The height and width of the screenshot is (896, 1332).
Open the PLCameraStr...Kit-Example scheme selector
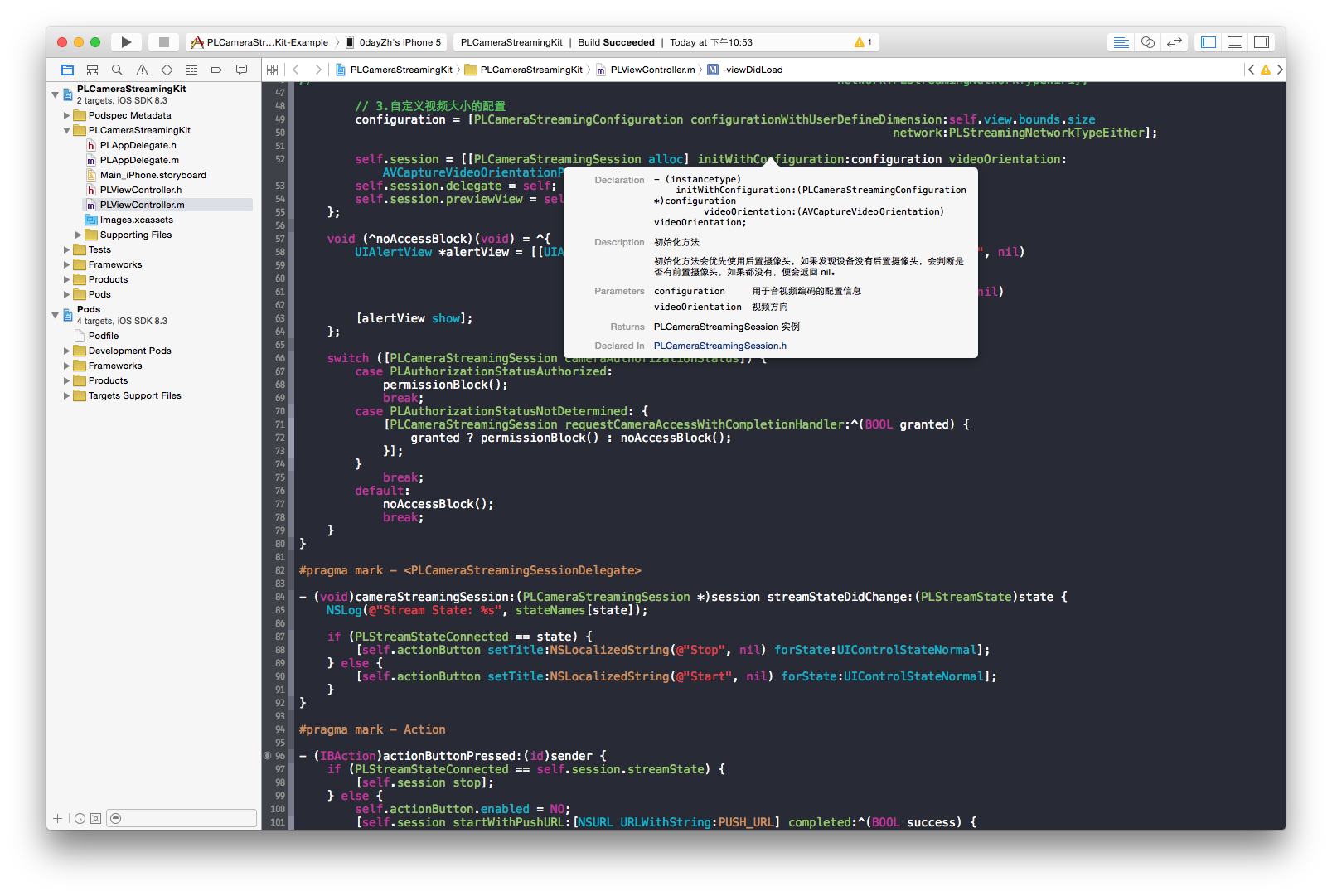(x=259, y=42)
